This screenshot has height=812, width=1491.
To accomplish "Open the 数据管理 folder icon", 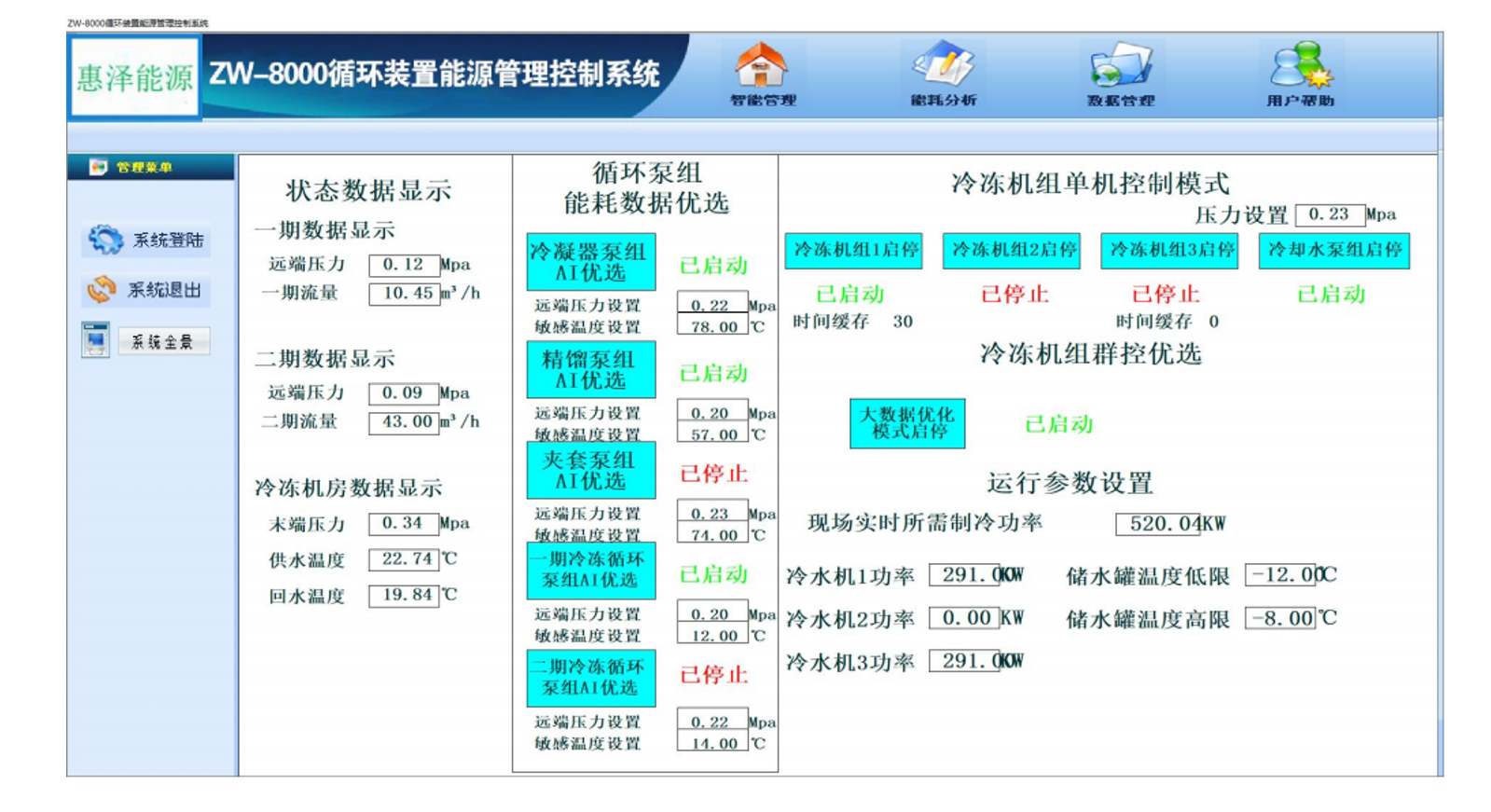I will pyautogui.click(x=1120, y=67).
